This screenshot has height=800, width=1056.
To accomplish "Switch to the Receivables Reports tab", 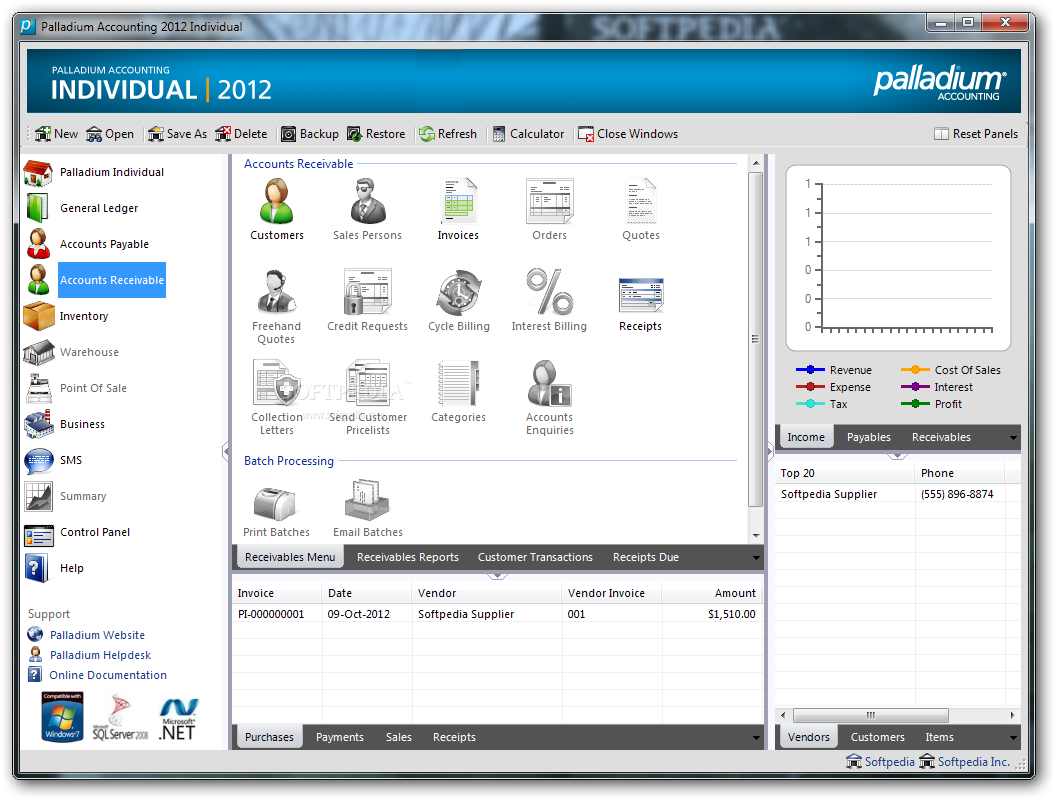I will 407,558.
